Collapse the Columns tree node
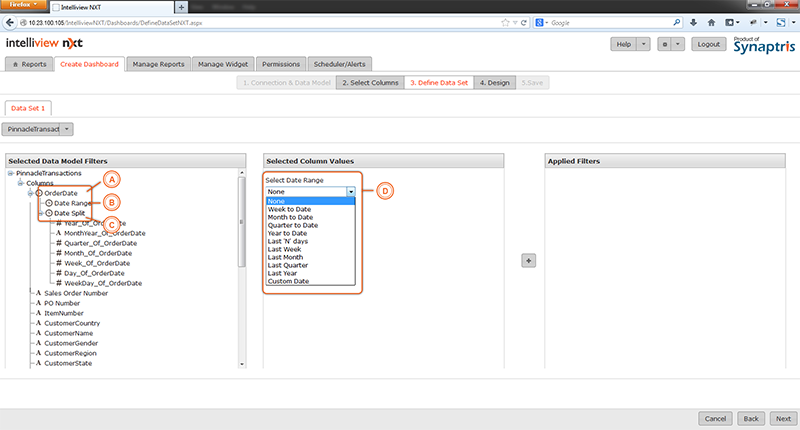Viewport: 800px width, 430px height. (x=20, y=183)
